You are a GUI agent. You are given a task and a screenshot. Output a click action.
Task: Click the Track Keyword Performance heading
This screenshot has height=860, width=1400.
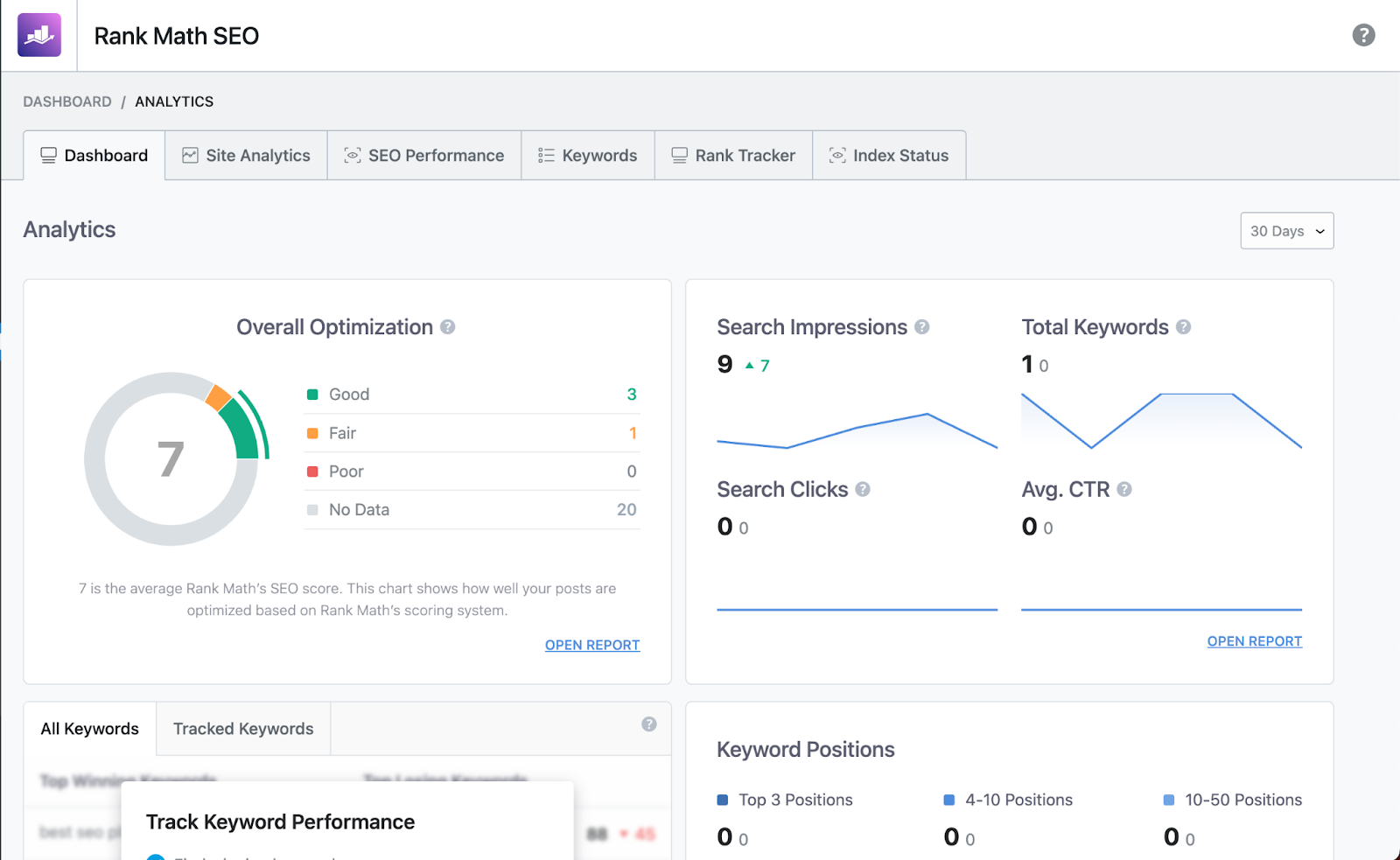(280, 822)
